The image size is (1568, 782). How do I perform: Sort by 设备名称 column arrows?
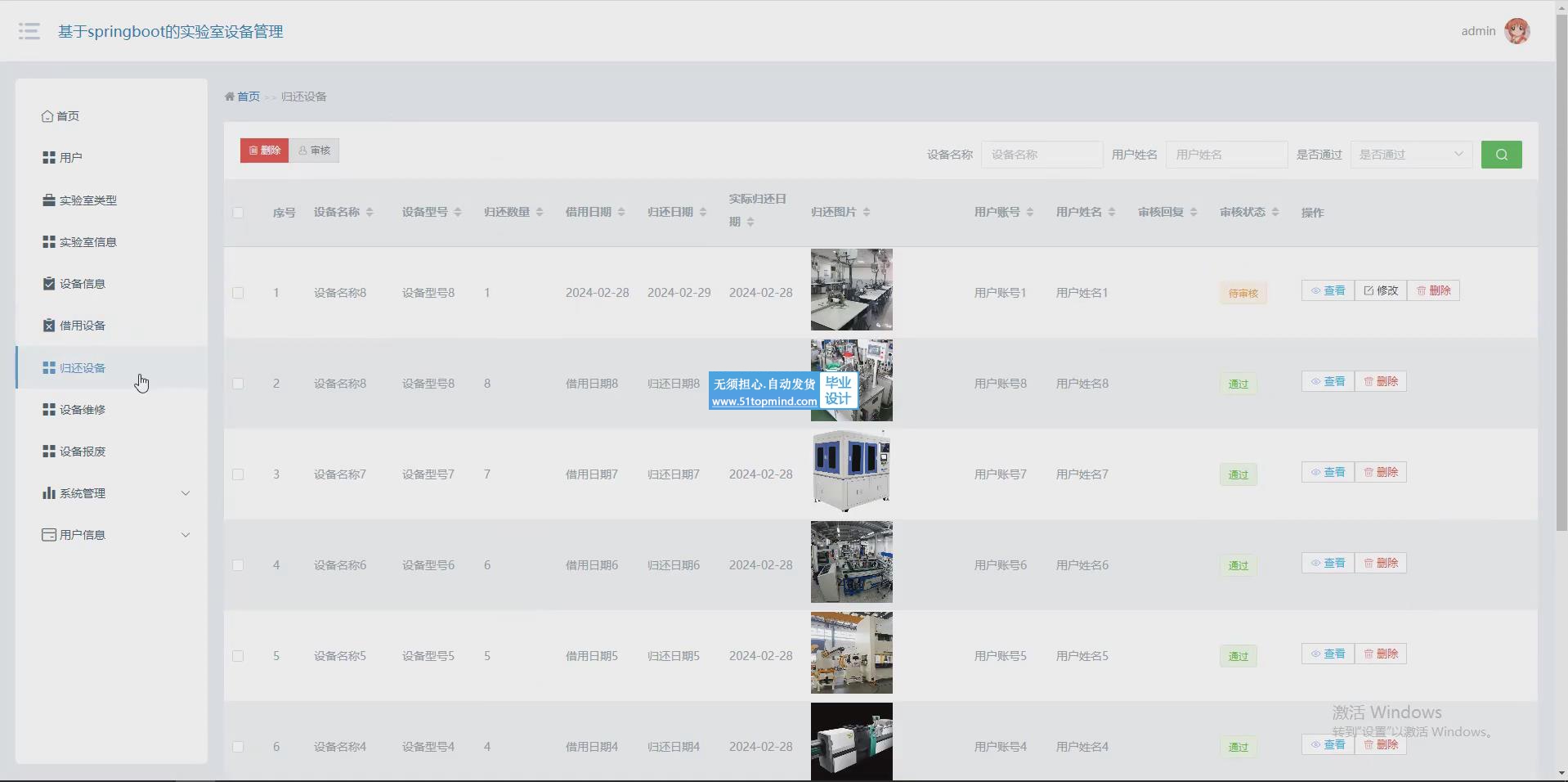click(x=370, y=213)
